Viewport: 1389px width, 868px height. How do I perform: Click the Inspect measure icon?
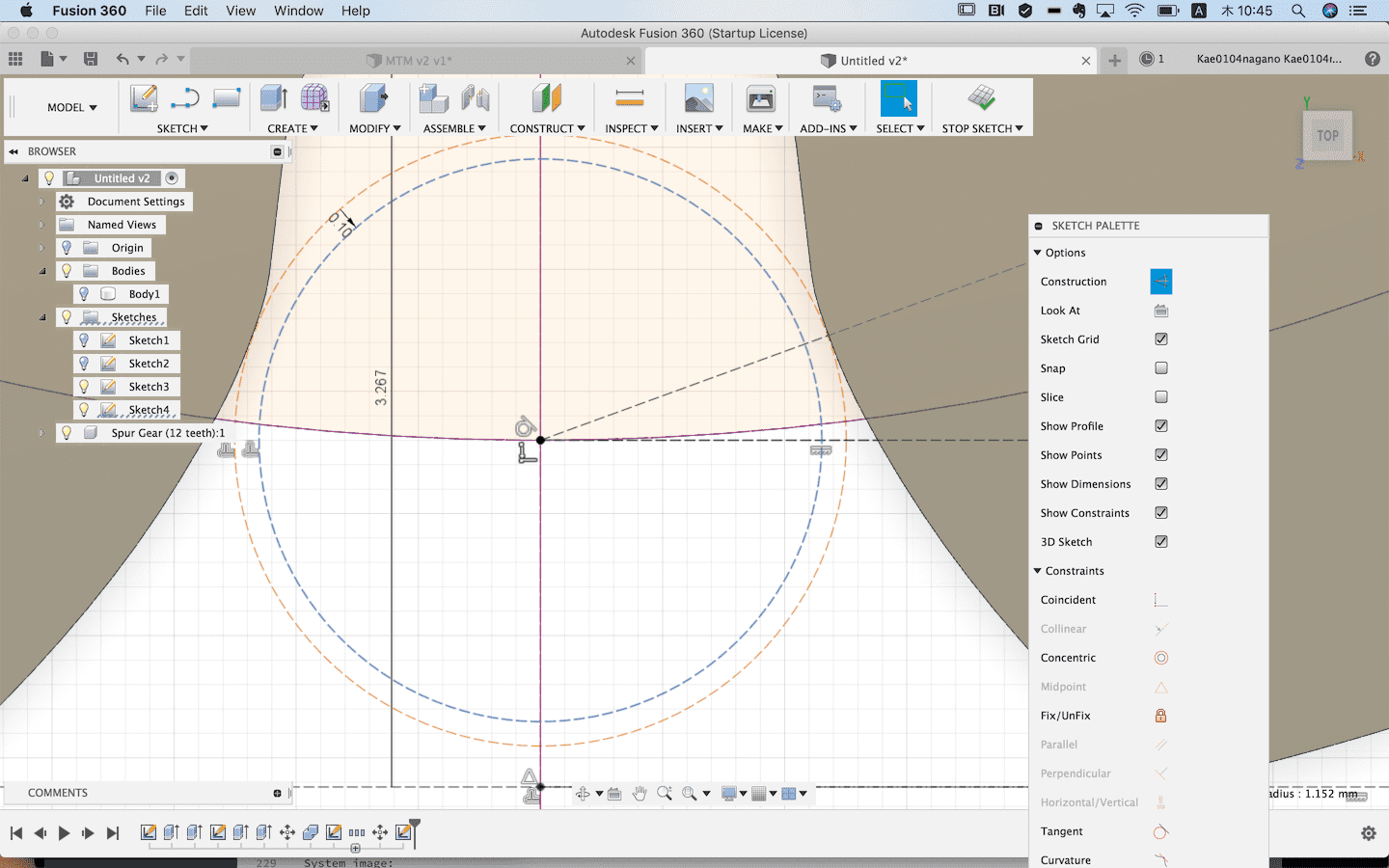click(x=629, y=98)
